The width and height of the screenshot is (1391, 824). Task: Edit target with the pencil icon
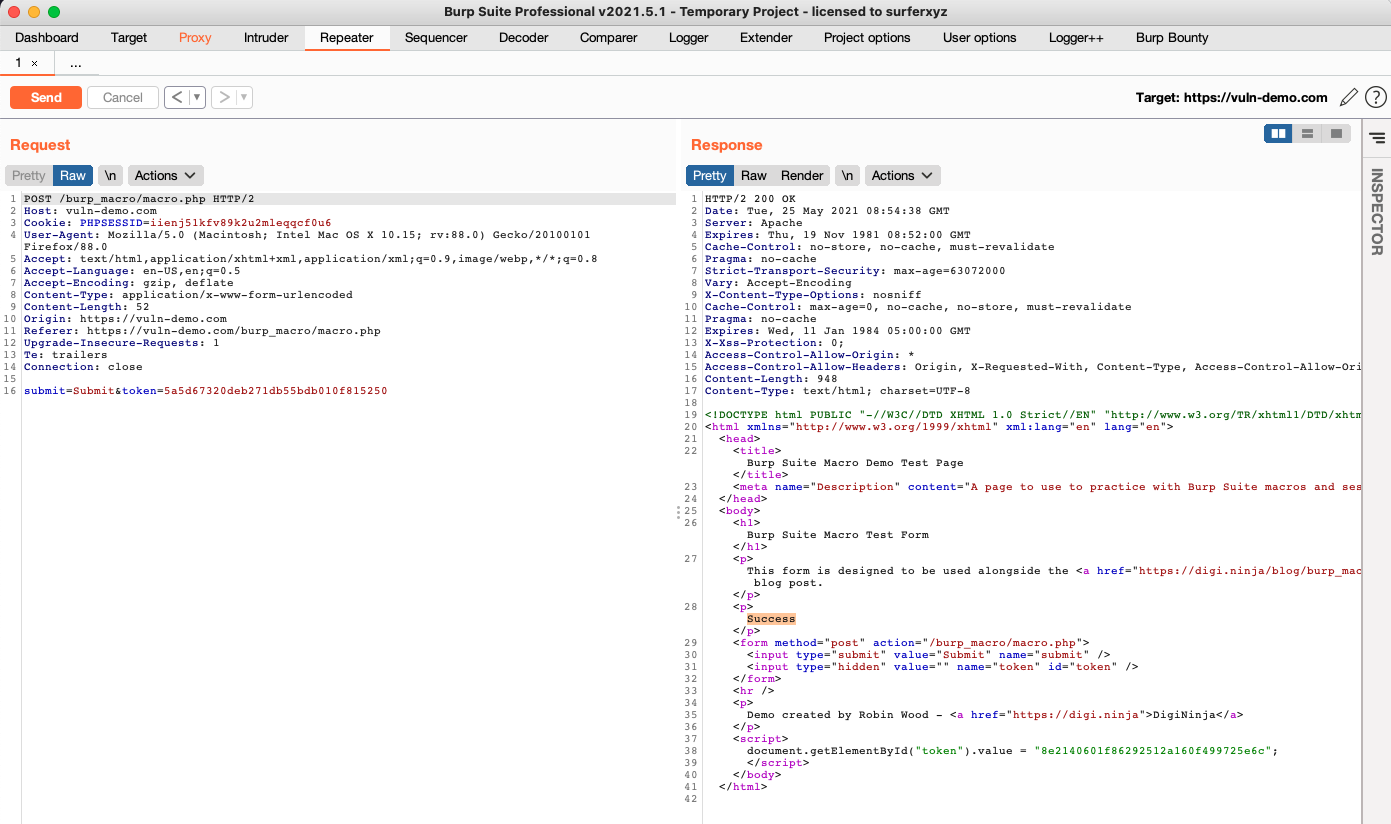(1349, 97)
